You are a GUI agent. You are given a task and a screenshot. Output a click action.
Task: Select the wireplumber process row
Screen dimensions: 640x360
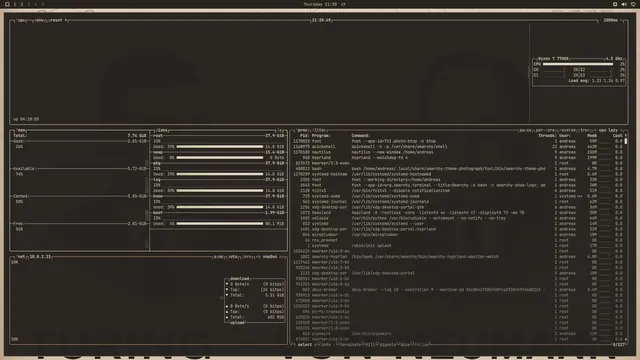pyautogui.click(x=458, y=235)
